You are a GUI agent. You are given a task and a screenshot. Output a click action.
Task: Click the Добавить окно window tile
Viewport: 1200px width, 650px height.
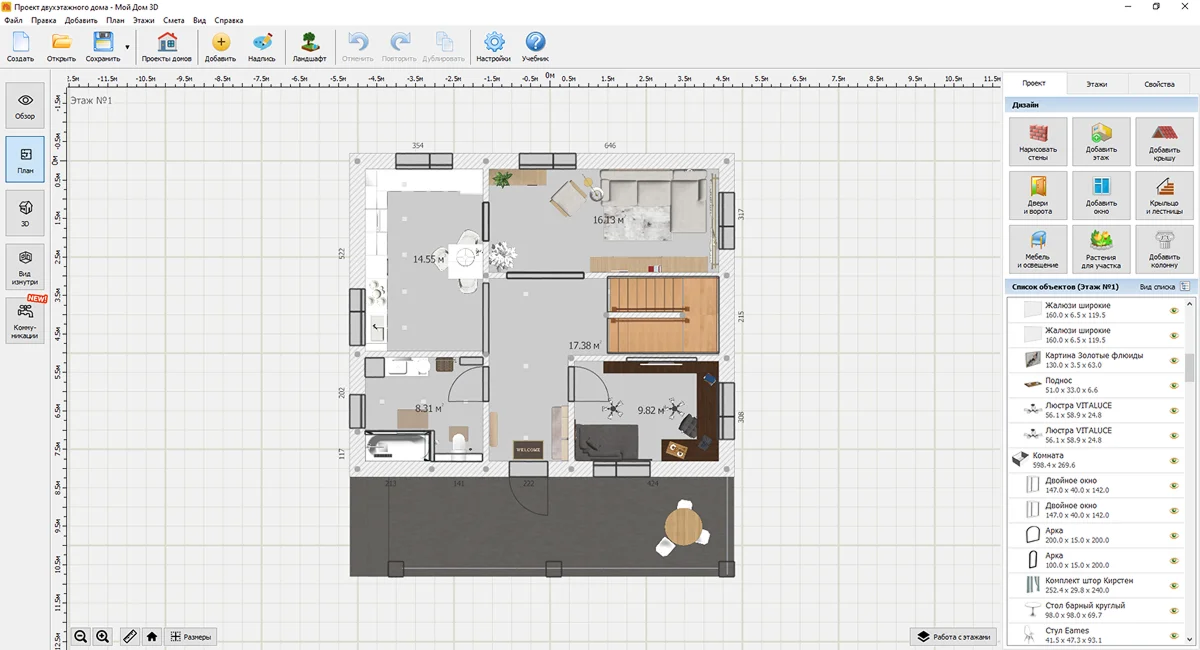pos(1101,195)
